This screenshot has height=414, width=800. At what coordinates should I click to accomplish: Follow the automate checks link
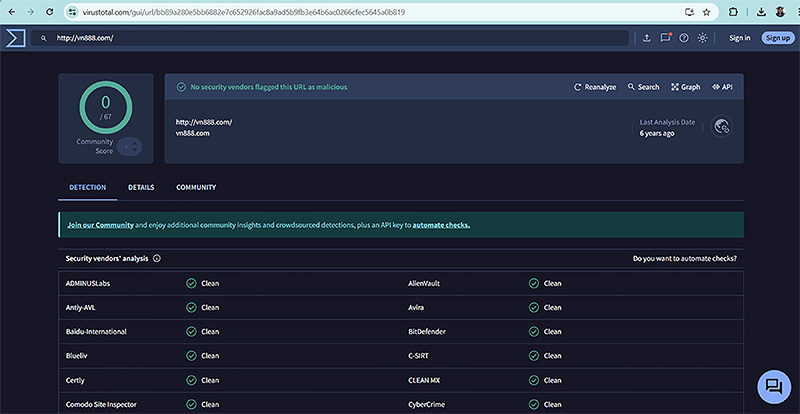(441, 225)
